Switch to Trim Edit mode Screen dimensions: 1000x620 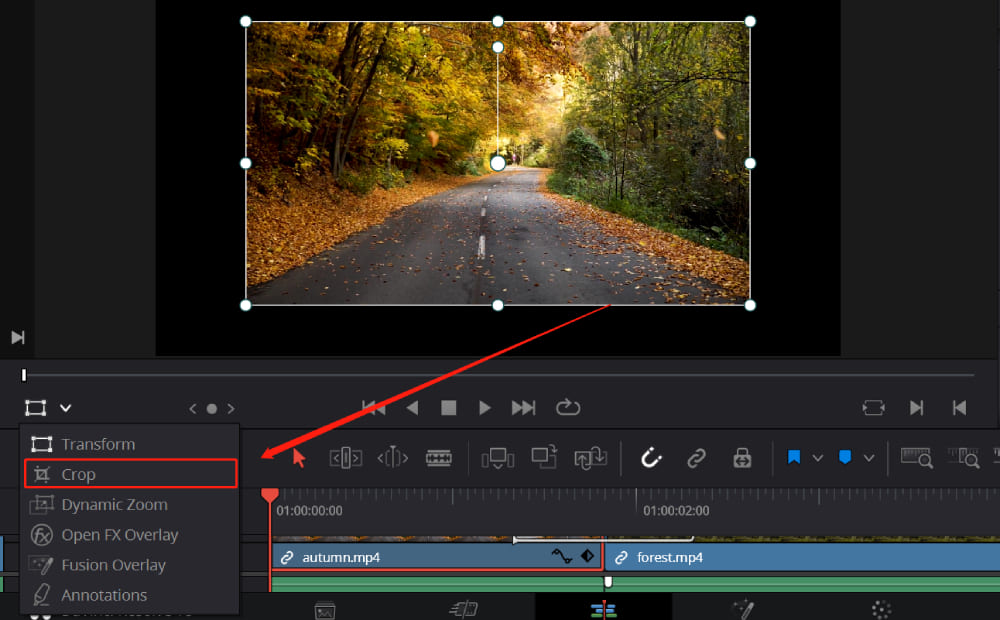click(x=345, y=457)
